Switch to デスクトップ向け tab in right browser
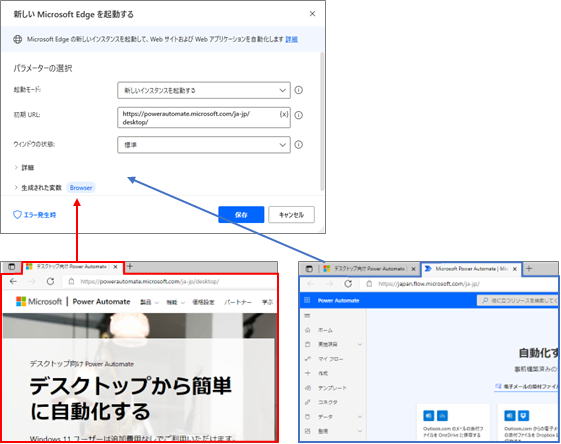The width and height of the screenshot is (561, 444). point(364,269)
